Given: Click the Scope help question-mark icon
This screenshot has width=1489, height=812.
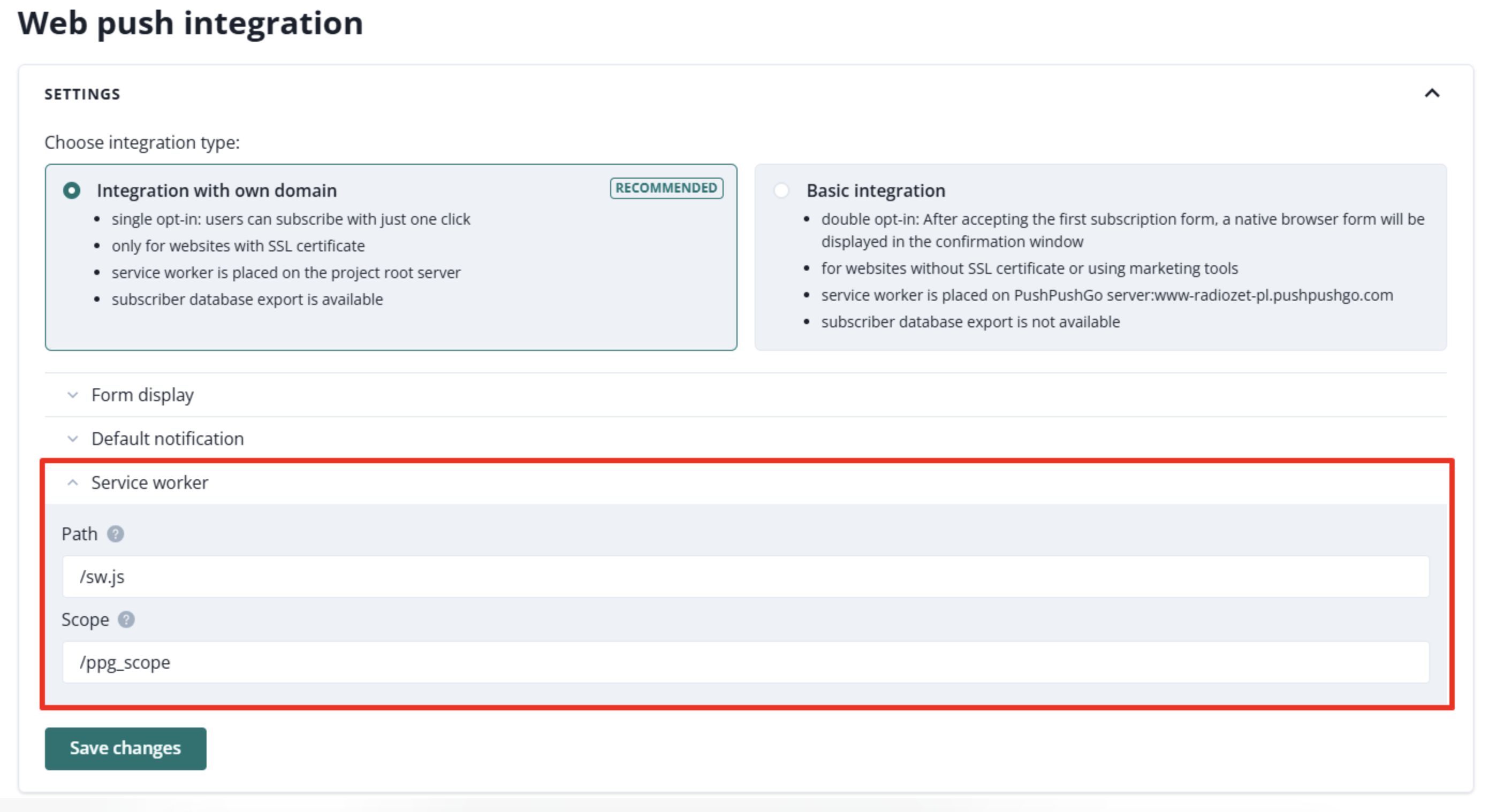Looking at the screenshot, I should pos(126,619).
